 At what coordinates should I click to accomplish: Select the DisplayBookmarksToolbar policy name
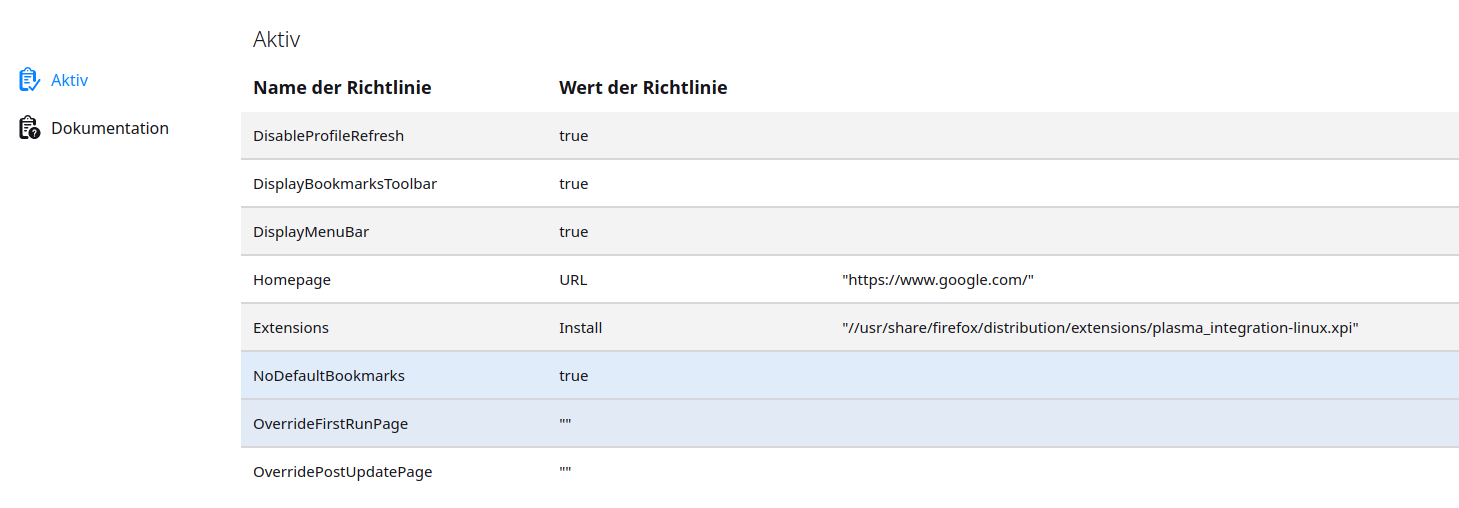344,184
